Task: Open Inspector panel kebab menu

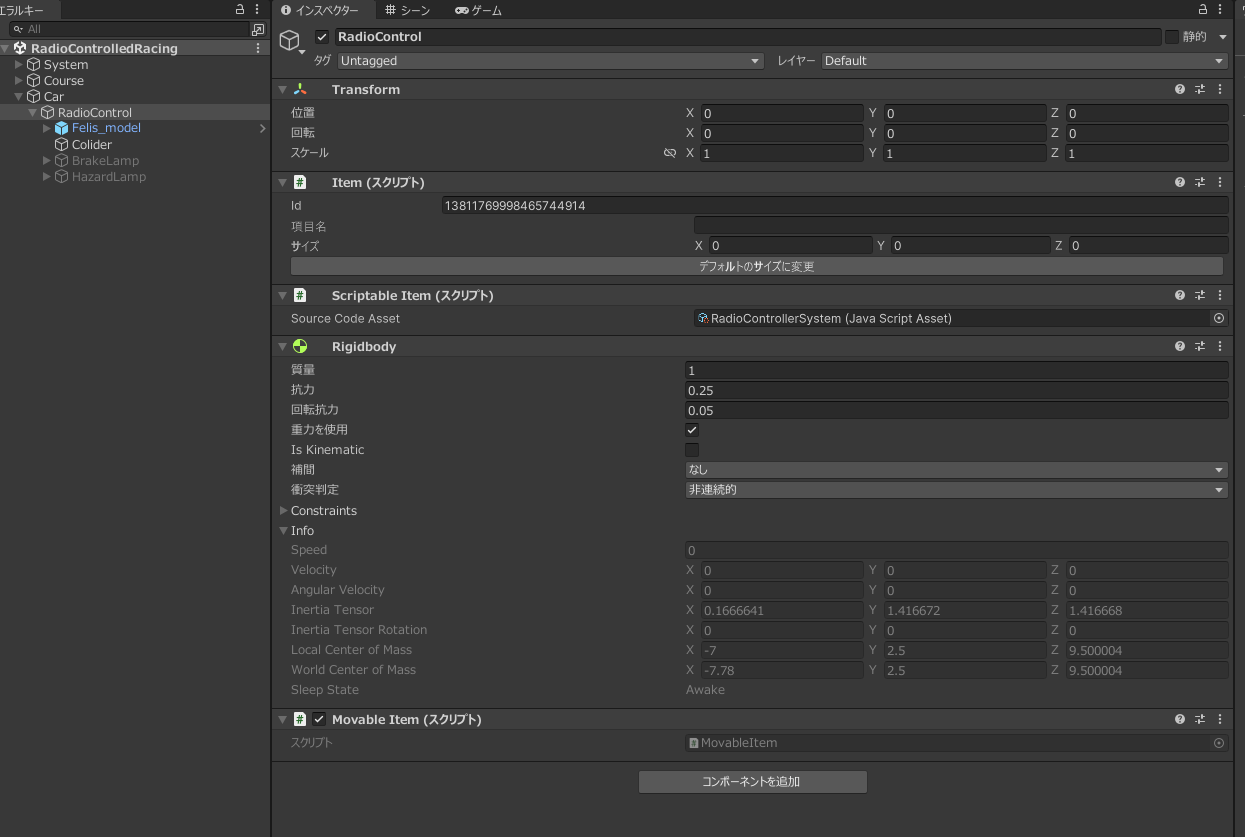Action: [1220, 9]
